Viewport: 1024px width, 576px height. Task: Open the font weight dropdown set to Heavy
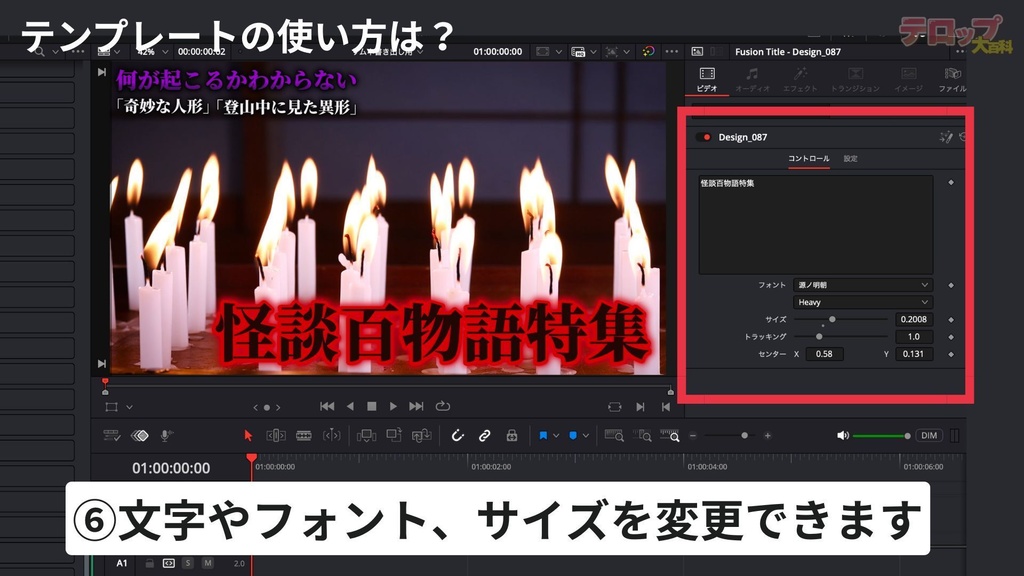point(863,301)
